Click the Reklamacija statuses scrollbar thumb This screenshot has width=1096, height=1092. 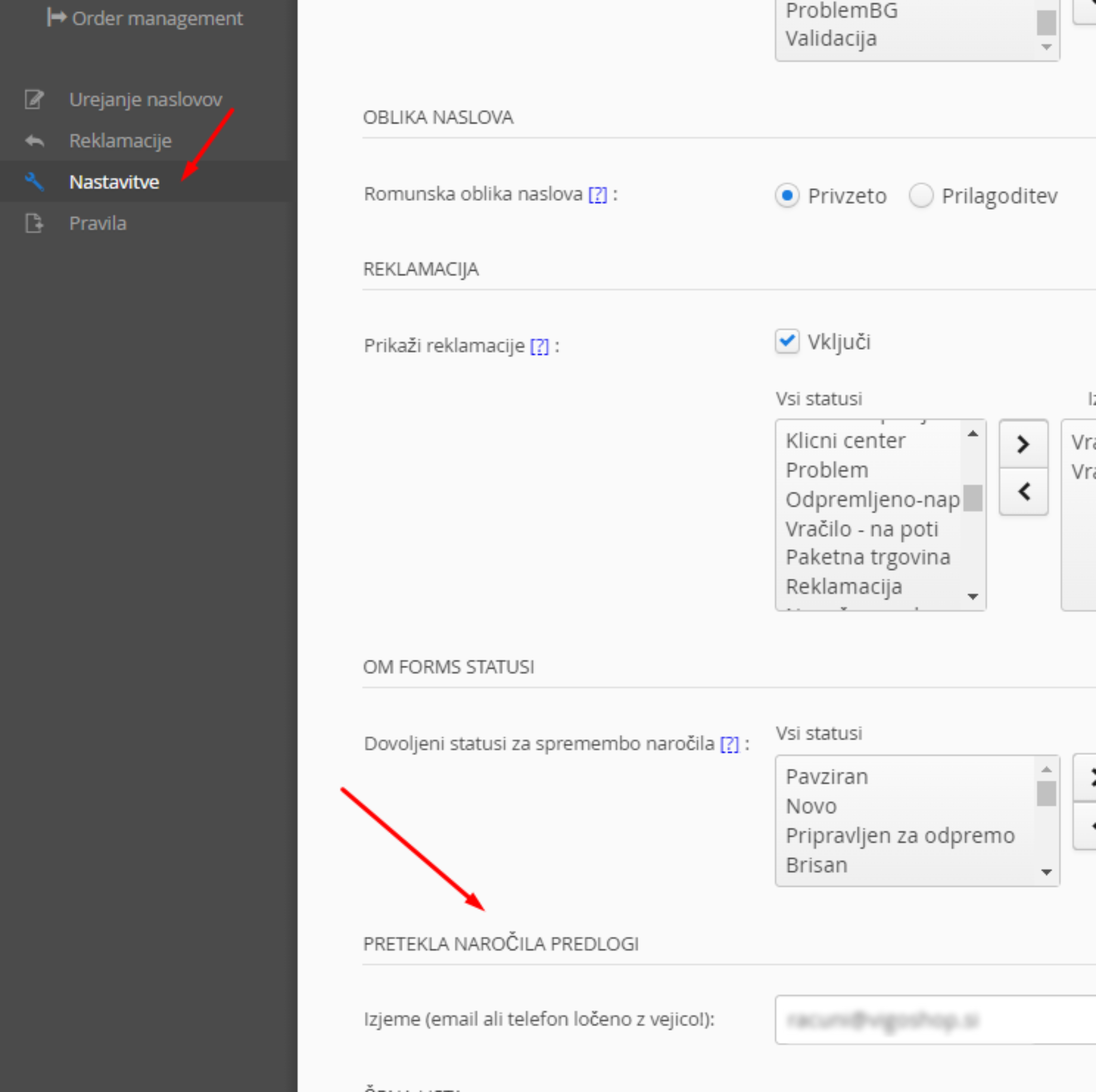click(x=972, y=498)
